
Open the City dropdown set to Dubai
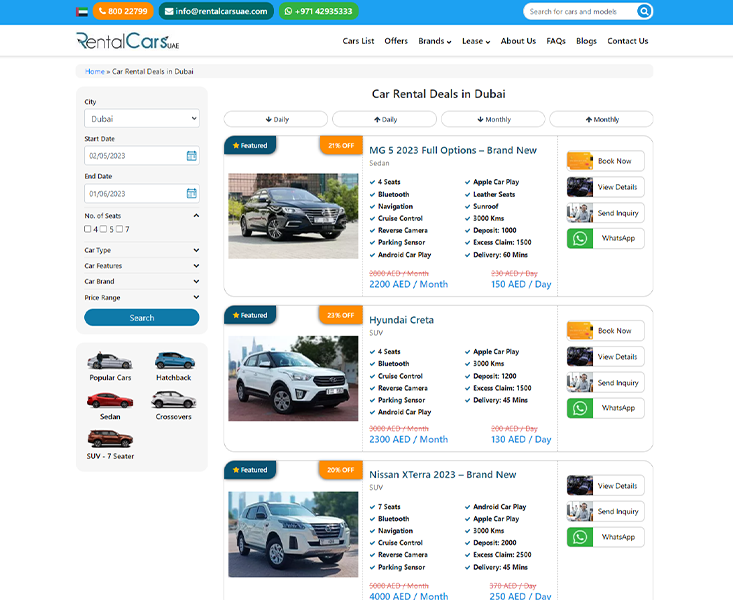pyautogui.click(x=142, y=119)
